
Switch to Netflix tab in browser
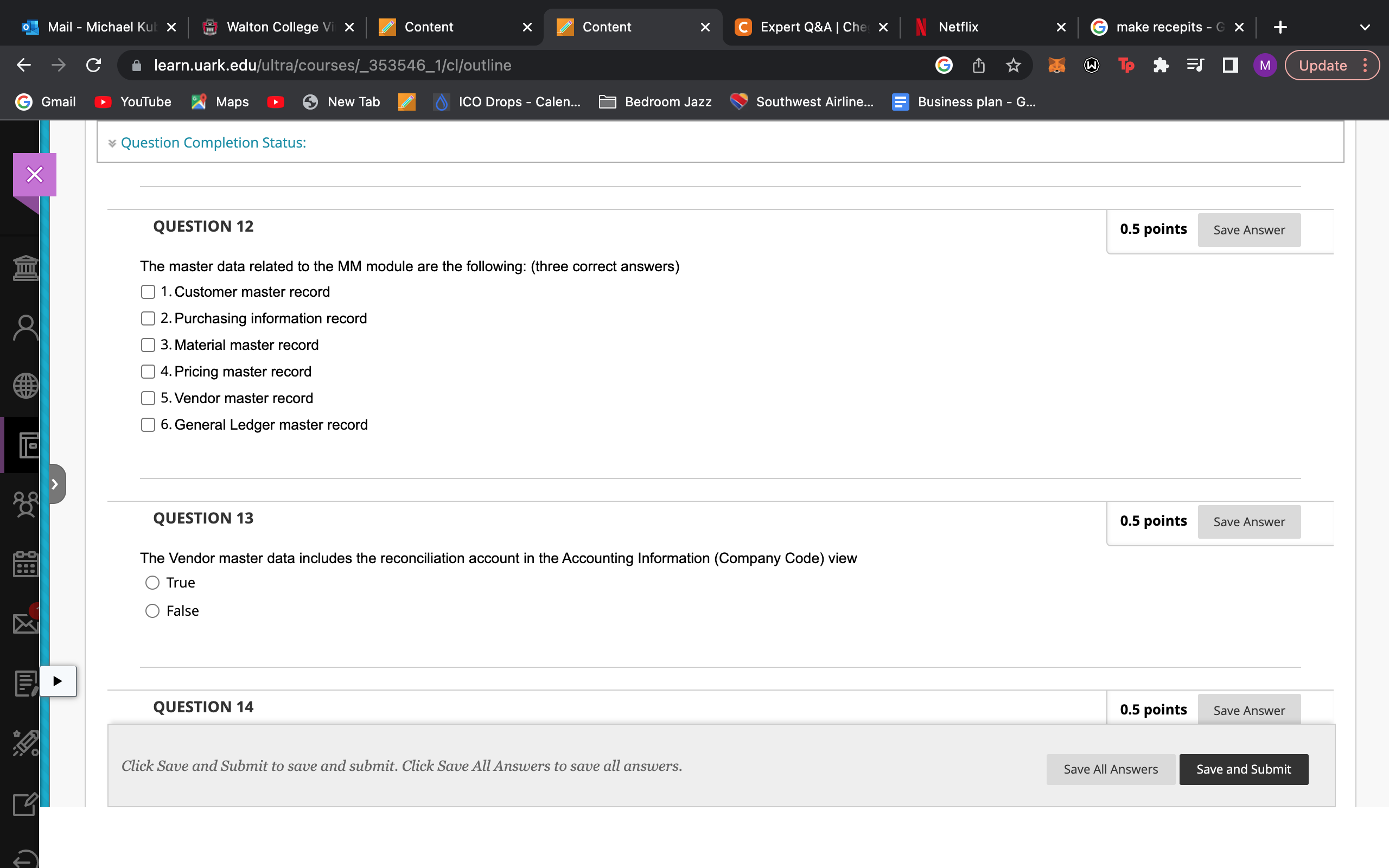tap(957, 26)
